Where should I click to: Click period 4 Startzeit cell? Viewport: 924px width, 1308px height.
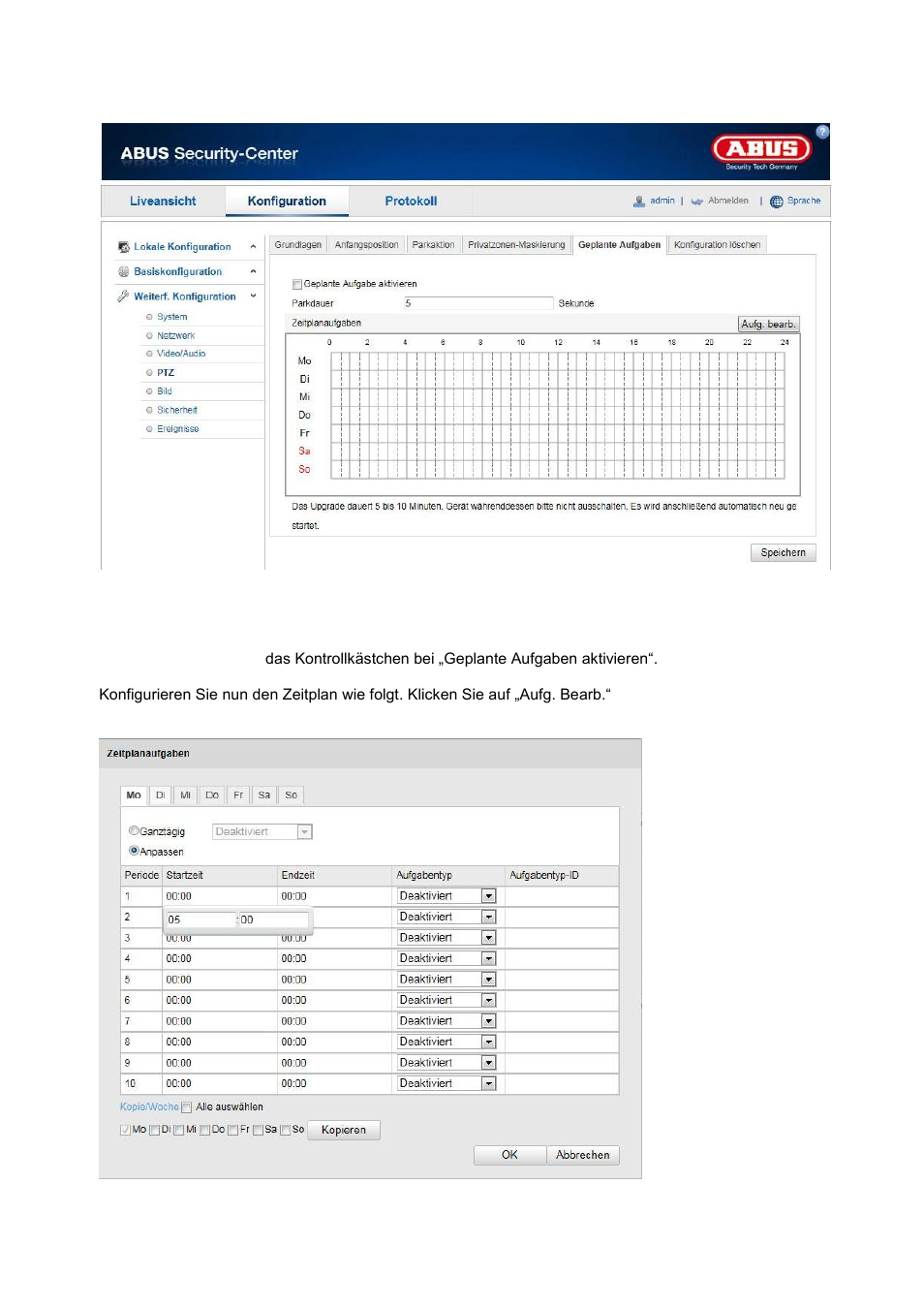pyautogui.click(x=220, y=958)
